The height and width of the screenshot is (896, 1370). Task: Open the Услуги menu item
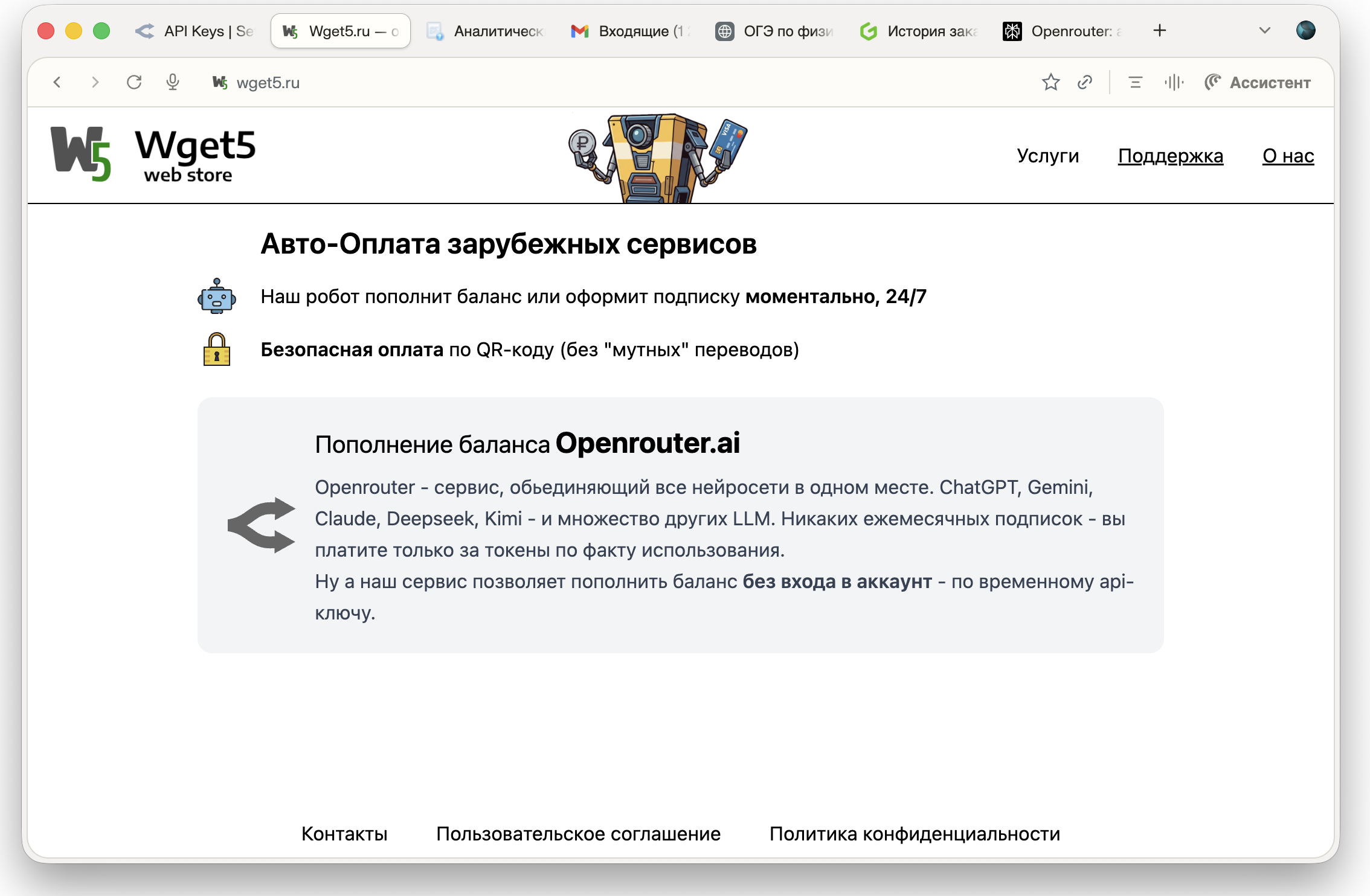1047,156
